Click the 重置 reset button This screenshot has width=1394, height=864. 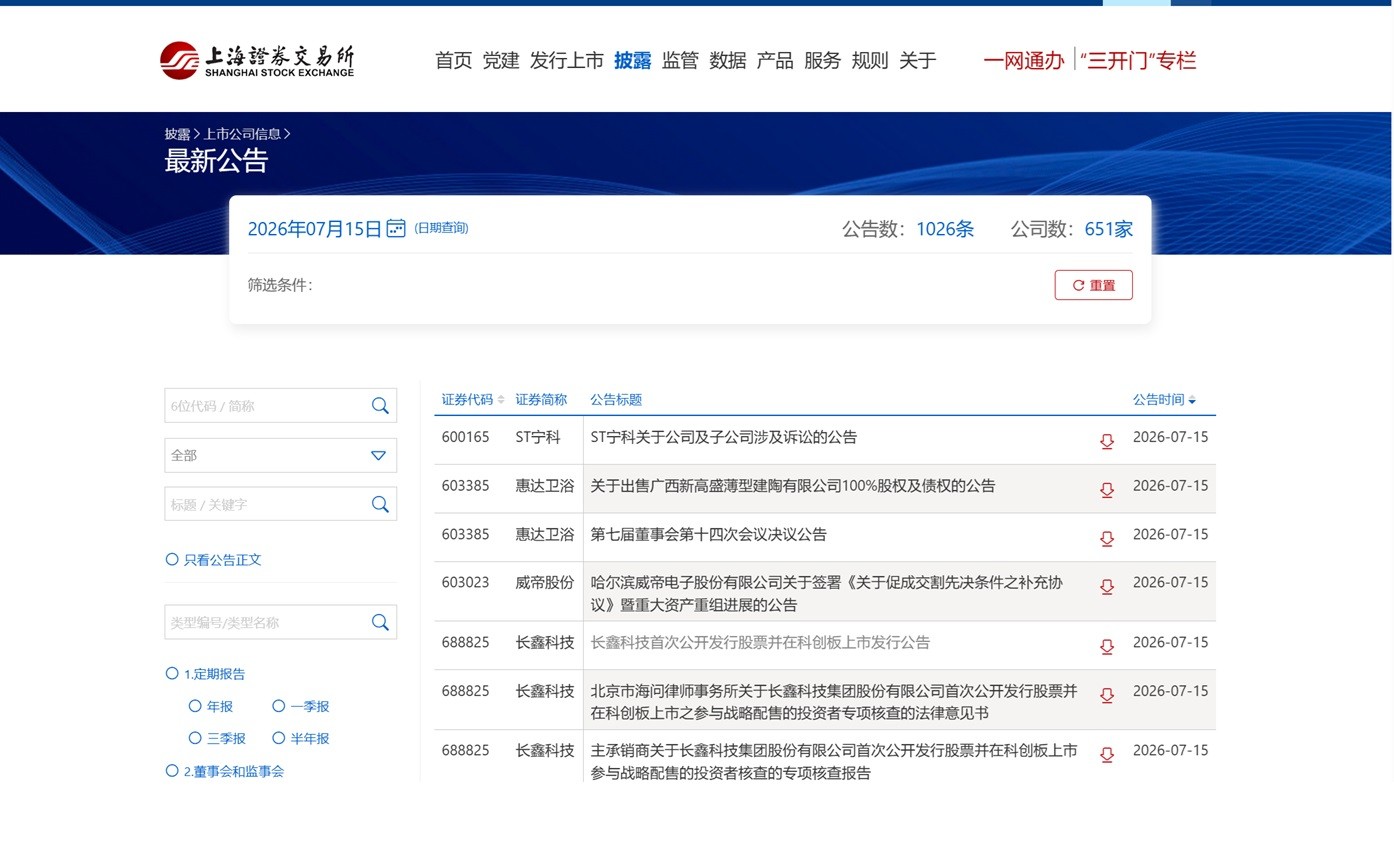(x=1094, y=285)
